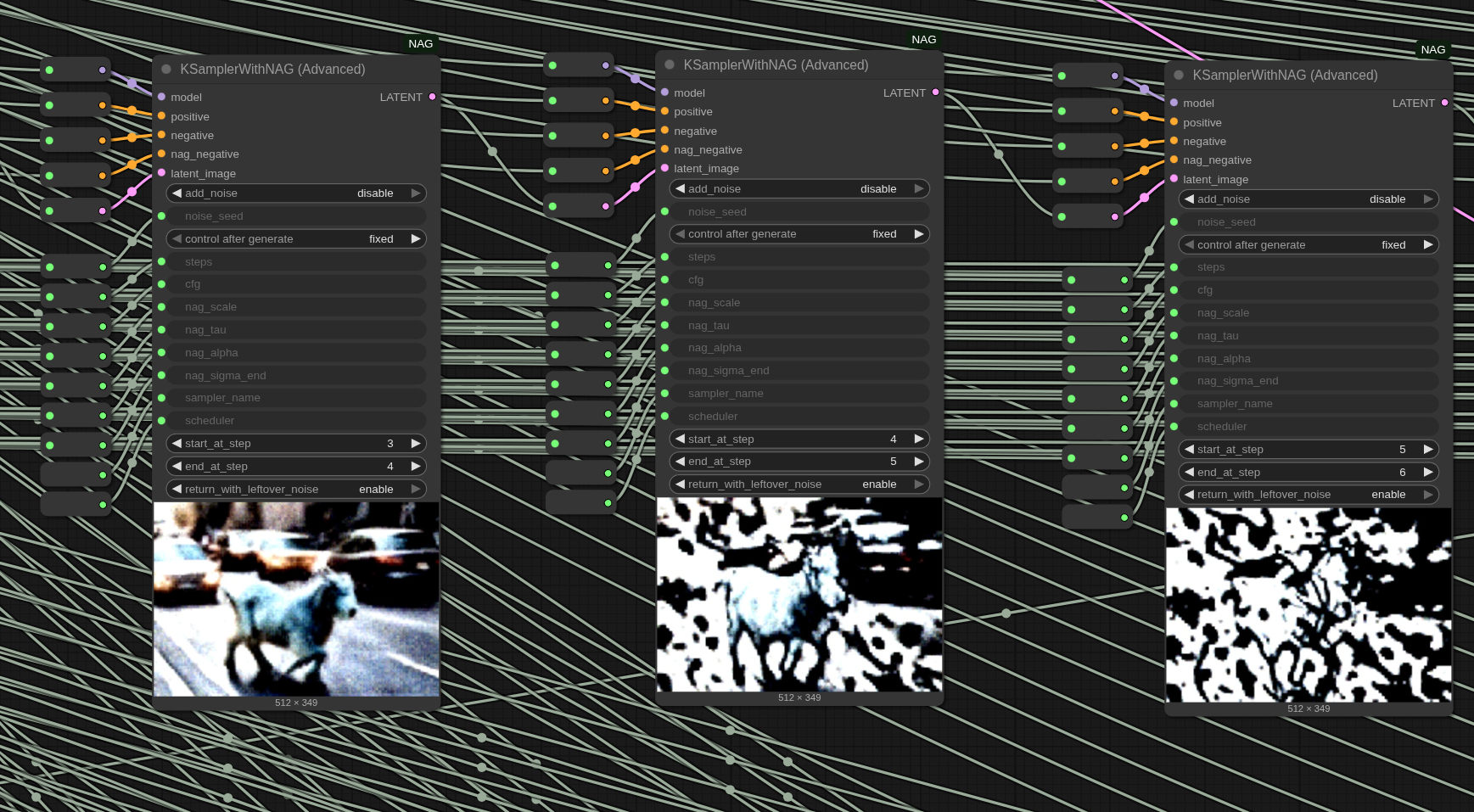Click the scheduler input port on the right node
The height and width of the screenshot is (812, 1474).
(x=1174, y=427)
